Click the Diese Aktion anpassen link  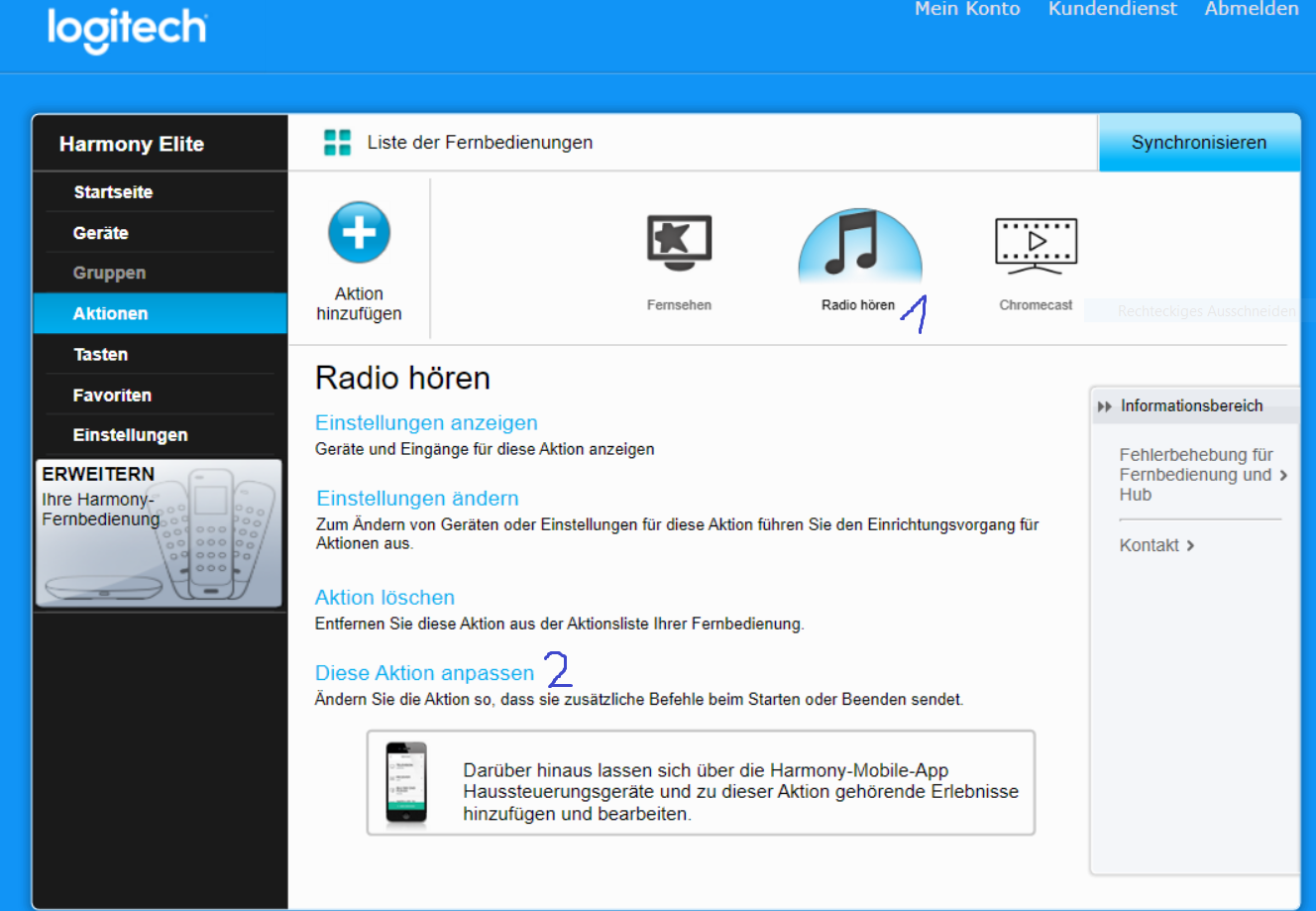tap(424, 673)
